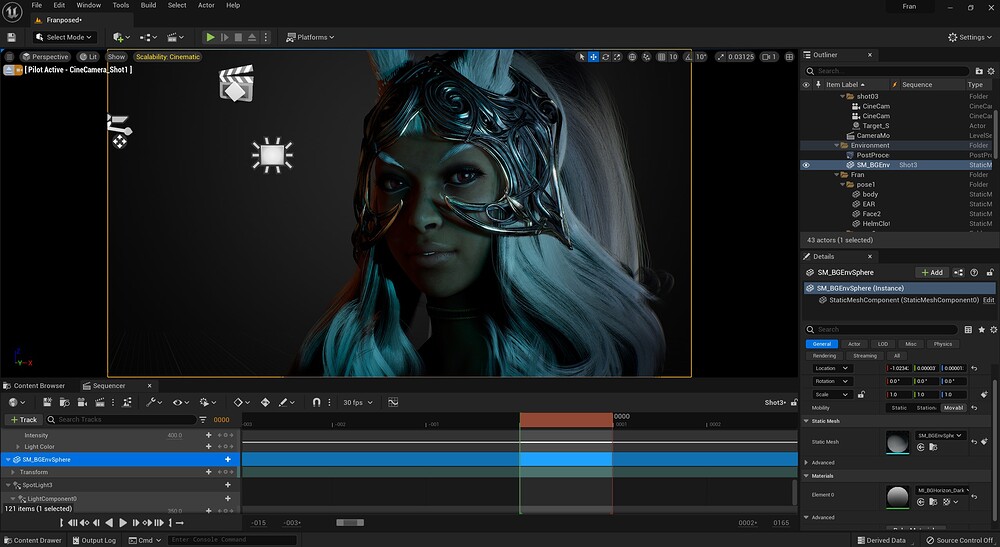1000x547 pixels.
Task: Toggle the Details panel lock icon
Action: pyautogui.click(x=990, y=272)
